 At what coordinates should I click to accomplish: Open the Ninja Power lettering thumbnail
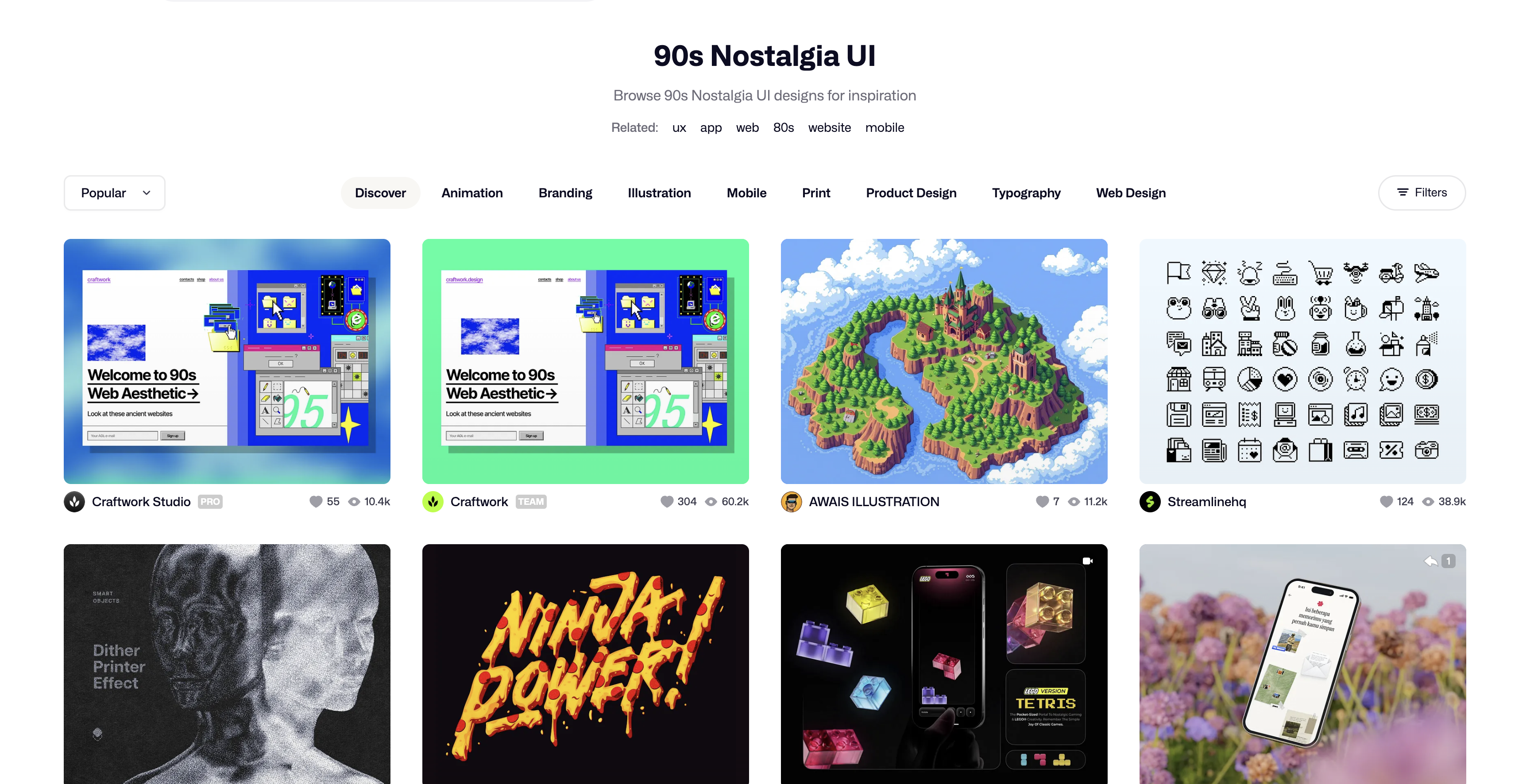(585, 664)
